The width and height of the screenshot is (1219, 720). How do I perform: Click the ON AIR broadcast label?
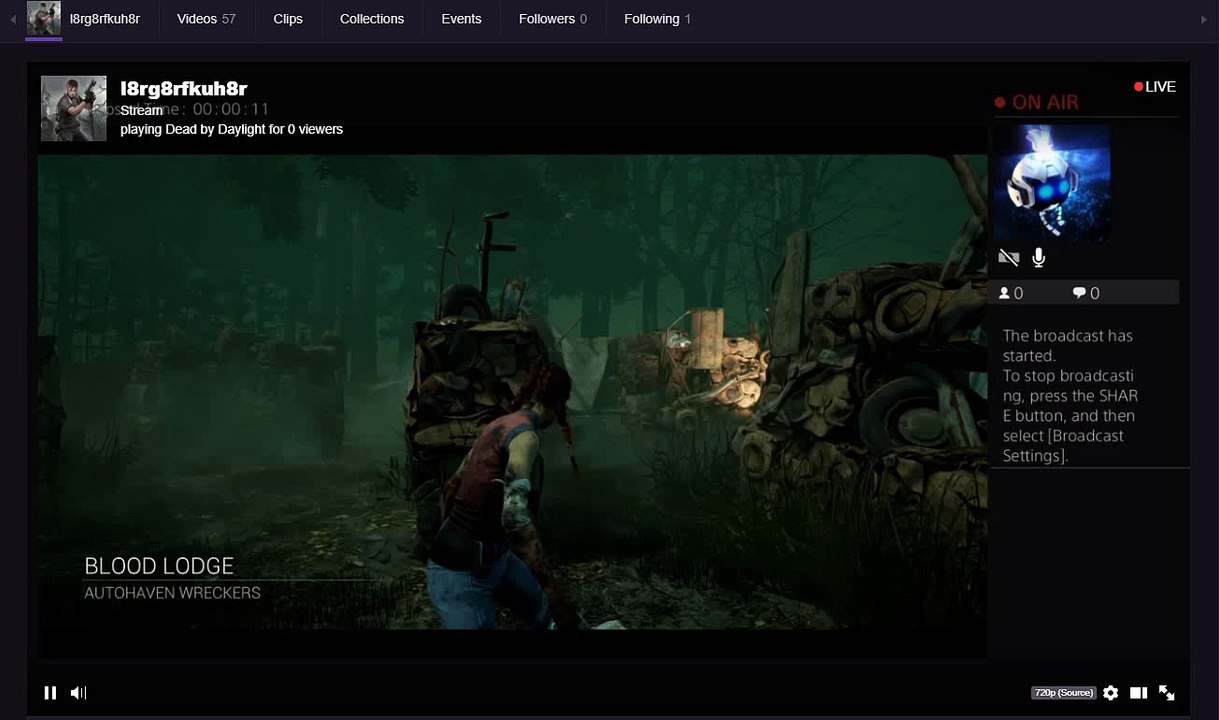pyautogui.click(x=1037, y=102)
